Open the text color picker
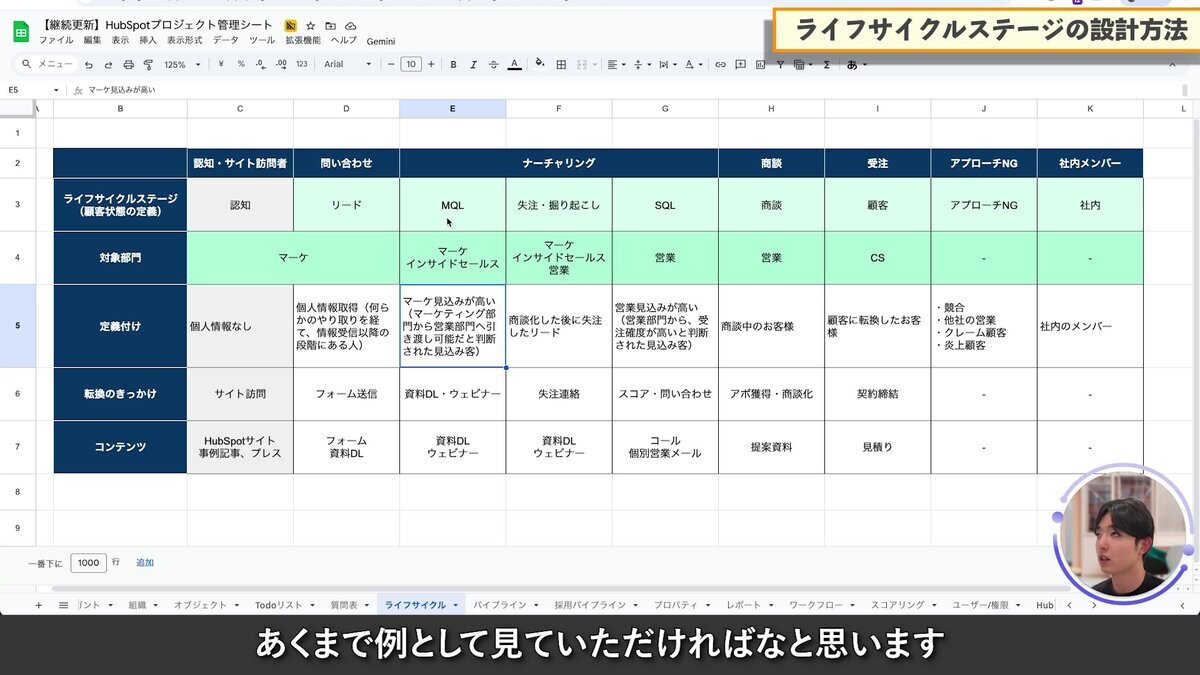The image size is (1200, 675). (x=515, y=64)
